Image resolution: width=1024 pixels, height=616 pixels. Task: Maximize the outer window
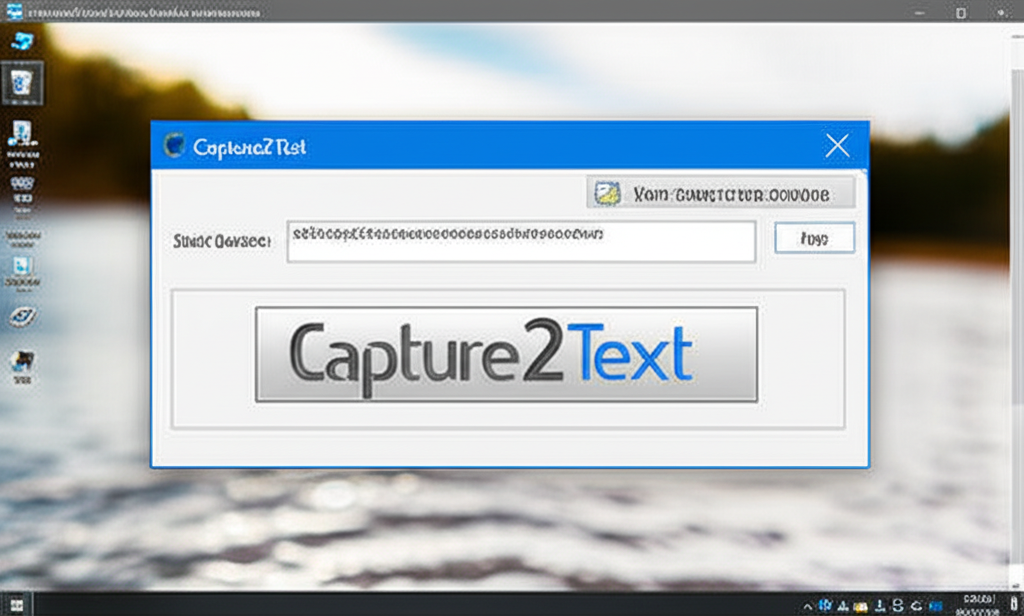point(960,12)
